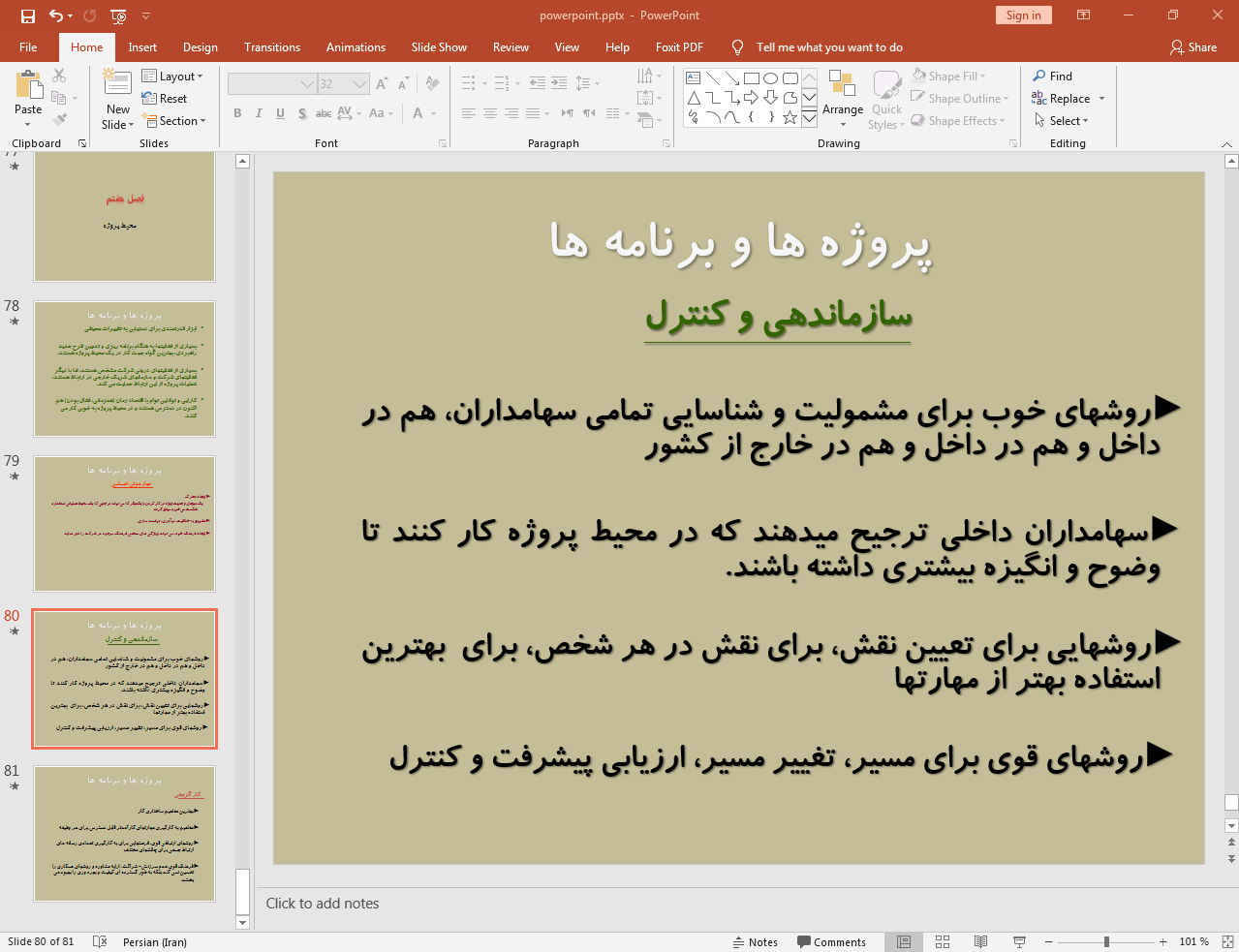1239x952 pixels.
Task: Expand the Paste options arrow
Action: (x=28, y=124)
